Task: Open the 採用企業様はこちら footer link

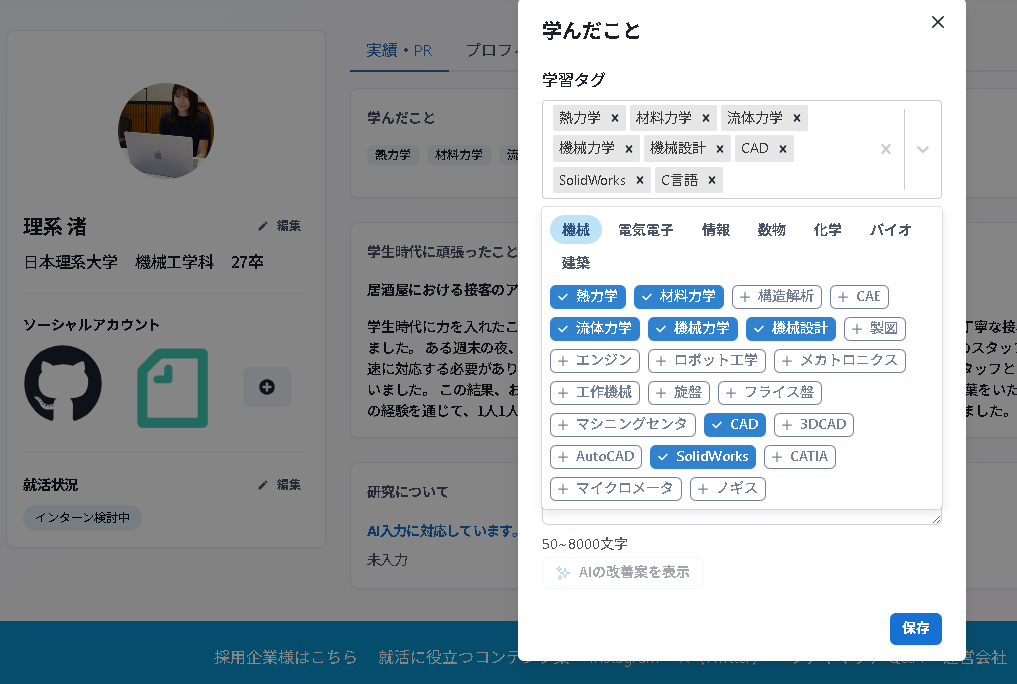Action: point(285,657)
